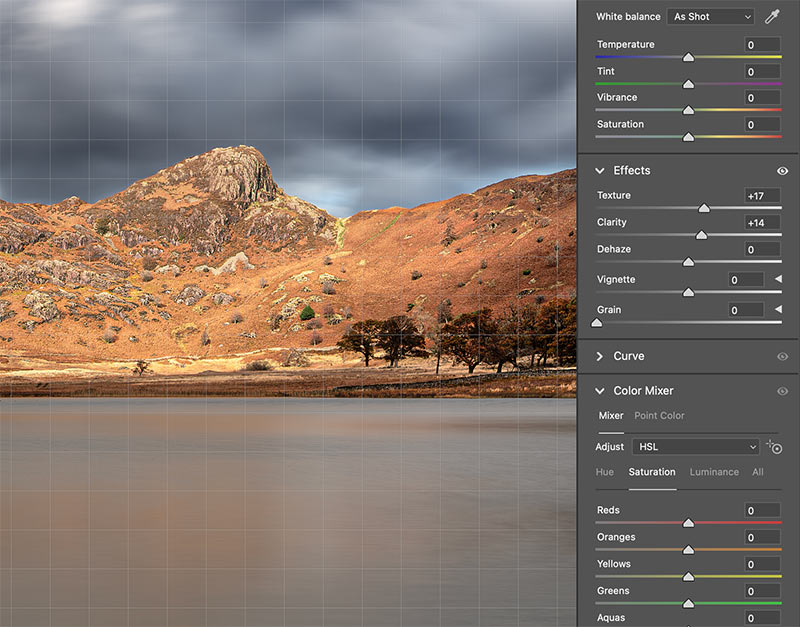Toggle Color Mixer visibility eye
Screen dimensions: 800x627
click(782, 391)
